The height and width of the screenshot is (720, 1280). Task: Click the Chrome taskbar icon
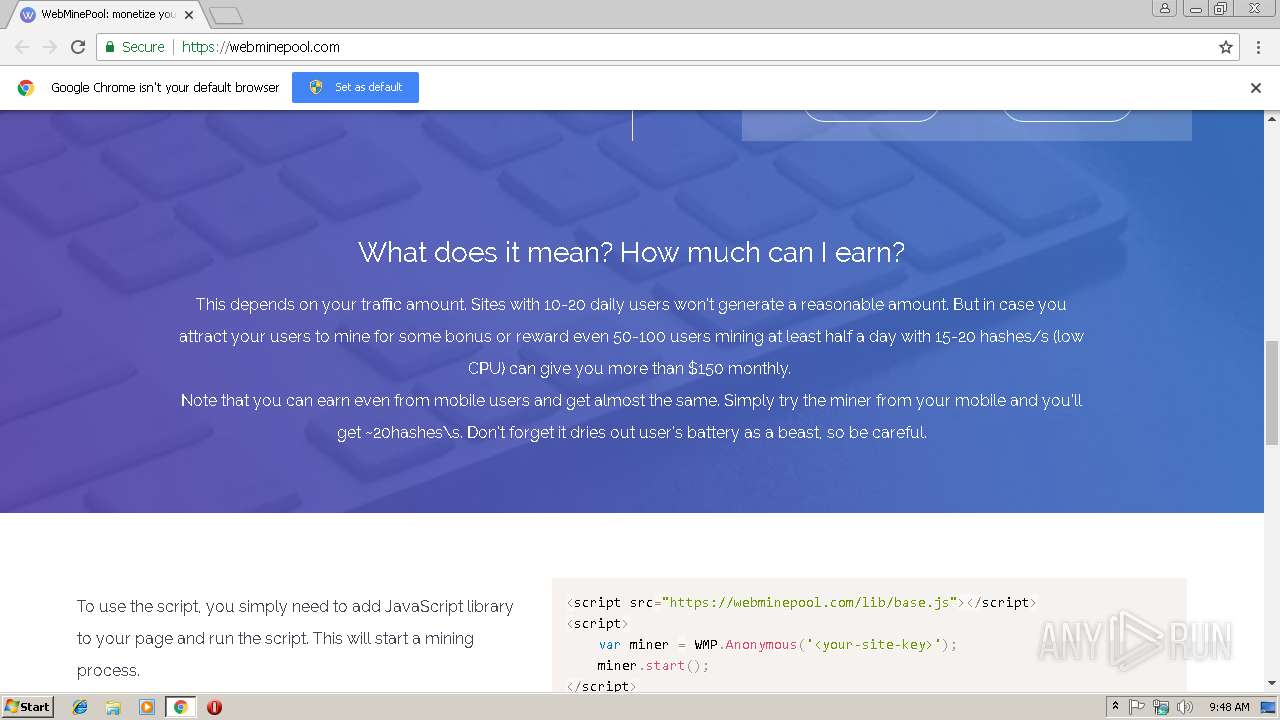pos(180,707)
